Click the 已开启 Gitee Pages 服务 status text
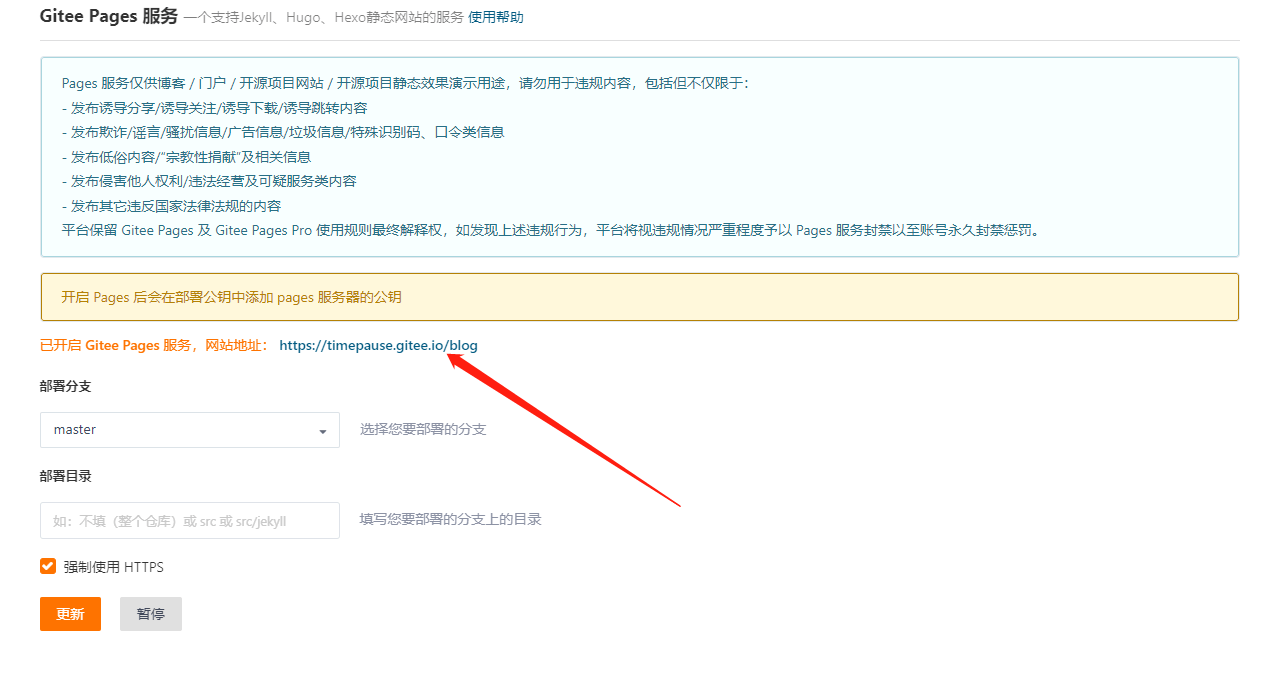 [x=153, y=345]
